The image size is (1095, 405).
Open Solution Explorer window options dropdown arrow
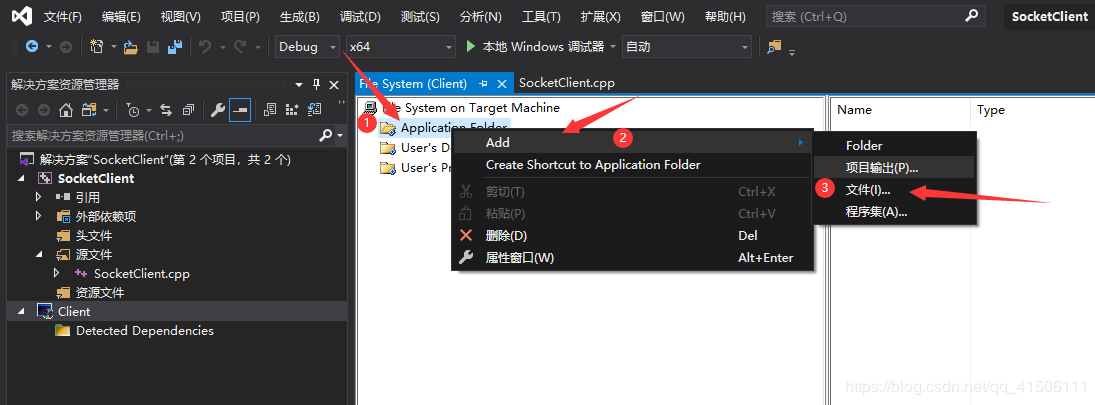point(299,84)
